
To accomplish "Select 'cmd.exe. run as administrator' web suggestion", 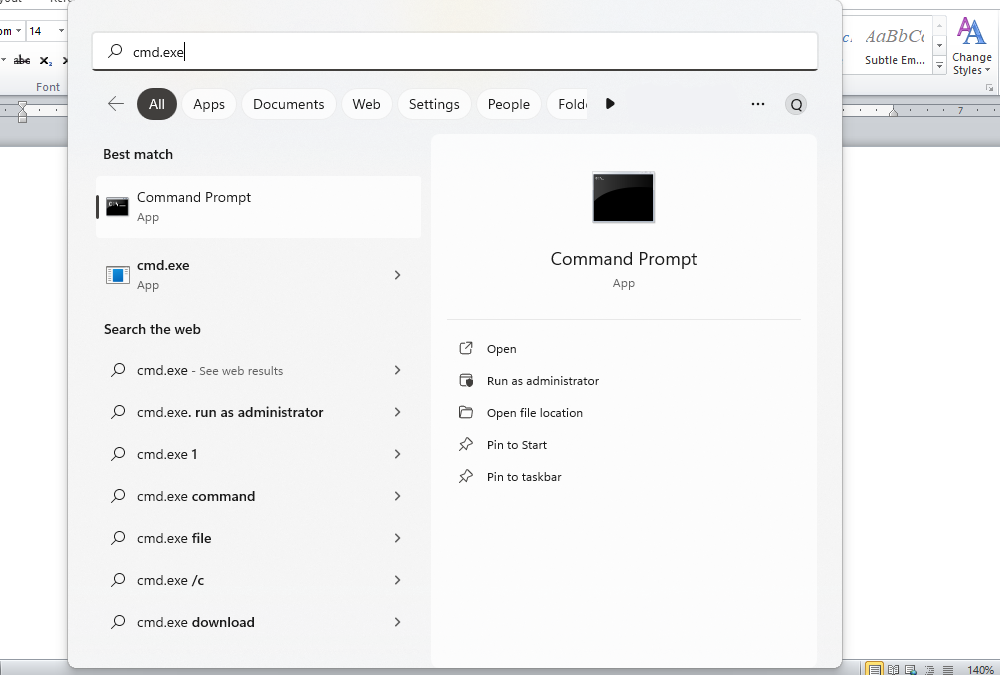I will (x=258, y=412).
